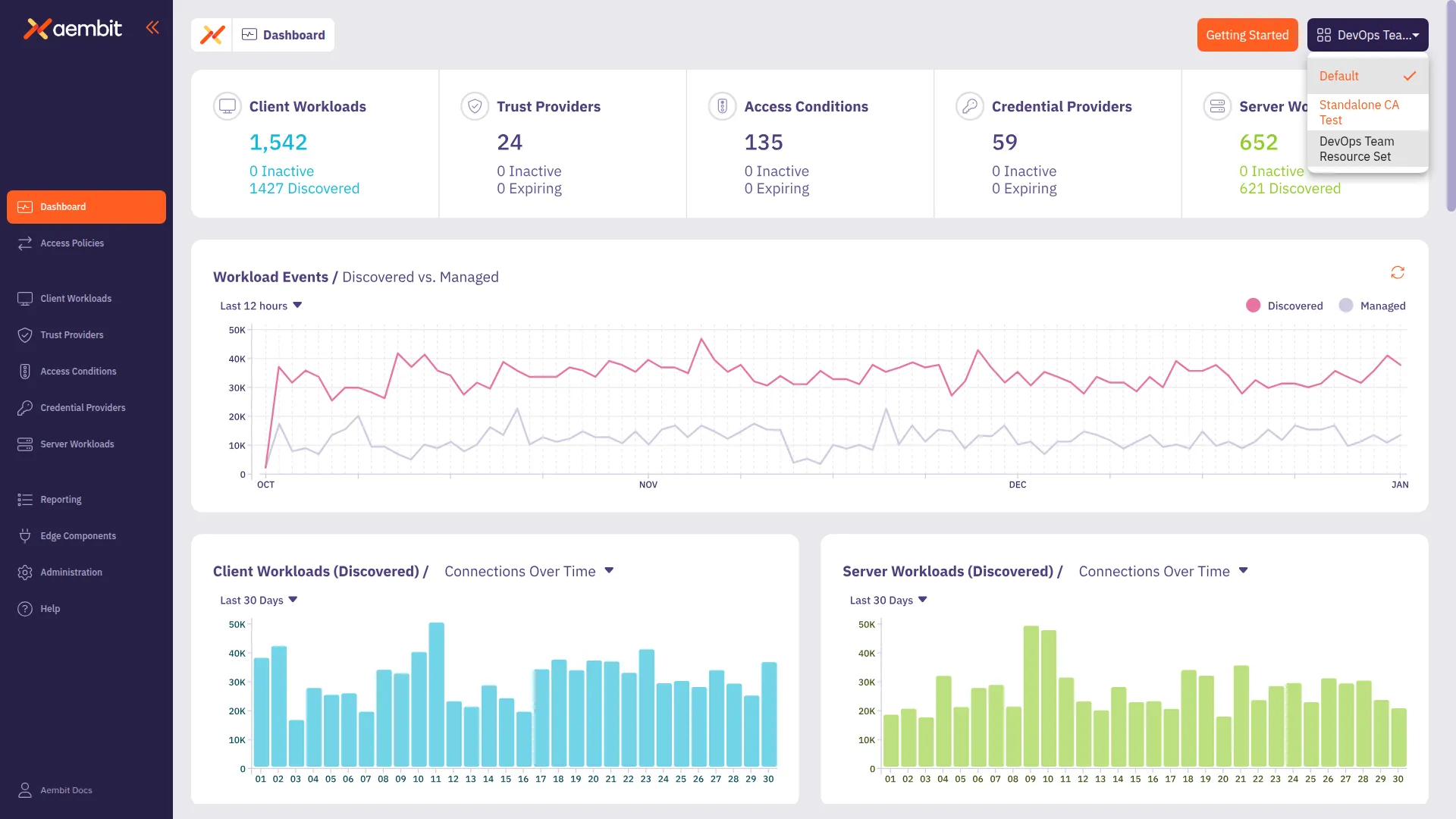Expand the Last 30 Days filter on Client Workloads
The width and height of the screenshot is (1456, 819).
pyautogui.click(x=258, y=600)
